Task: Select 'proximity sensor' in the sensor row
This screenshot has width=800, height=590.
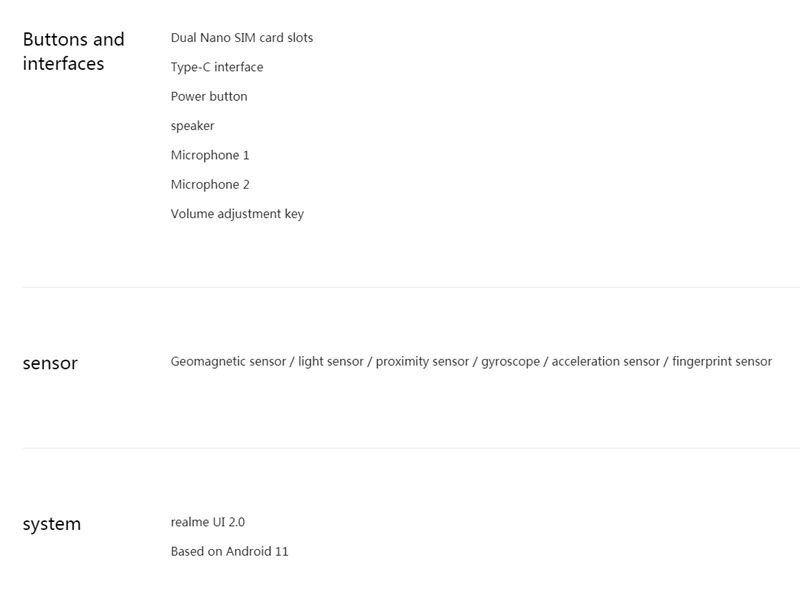Action: tap(422, 361)
